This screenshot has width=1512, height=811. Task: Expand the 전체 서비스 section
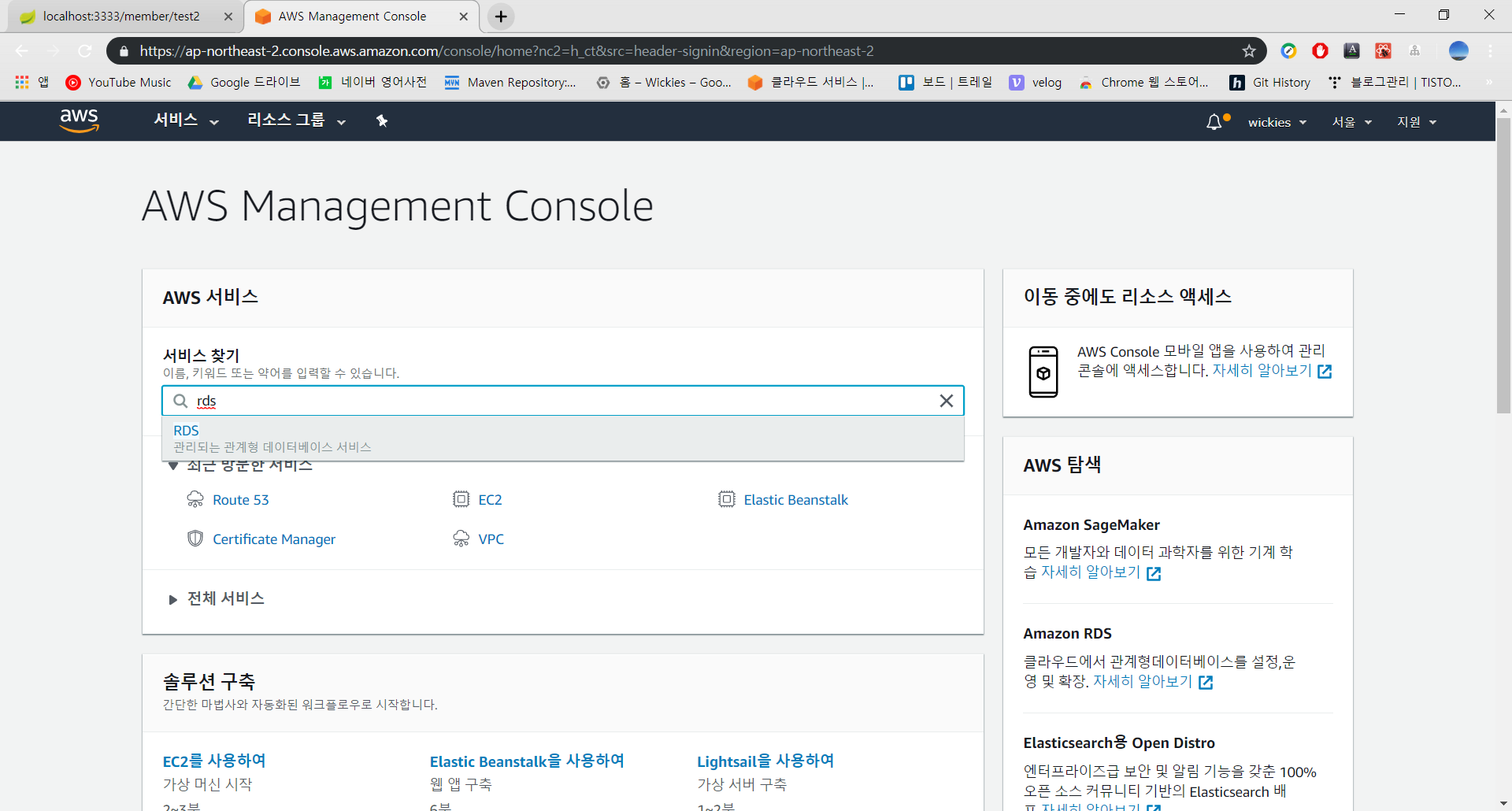217,598
